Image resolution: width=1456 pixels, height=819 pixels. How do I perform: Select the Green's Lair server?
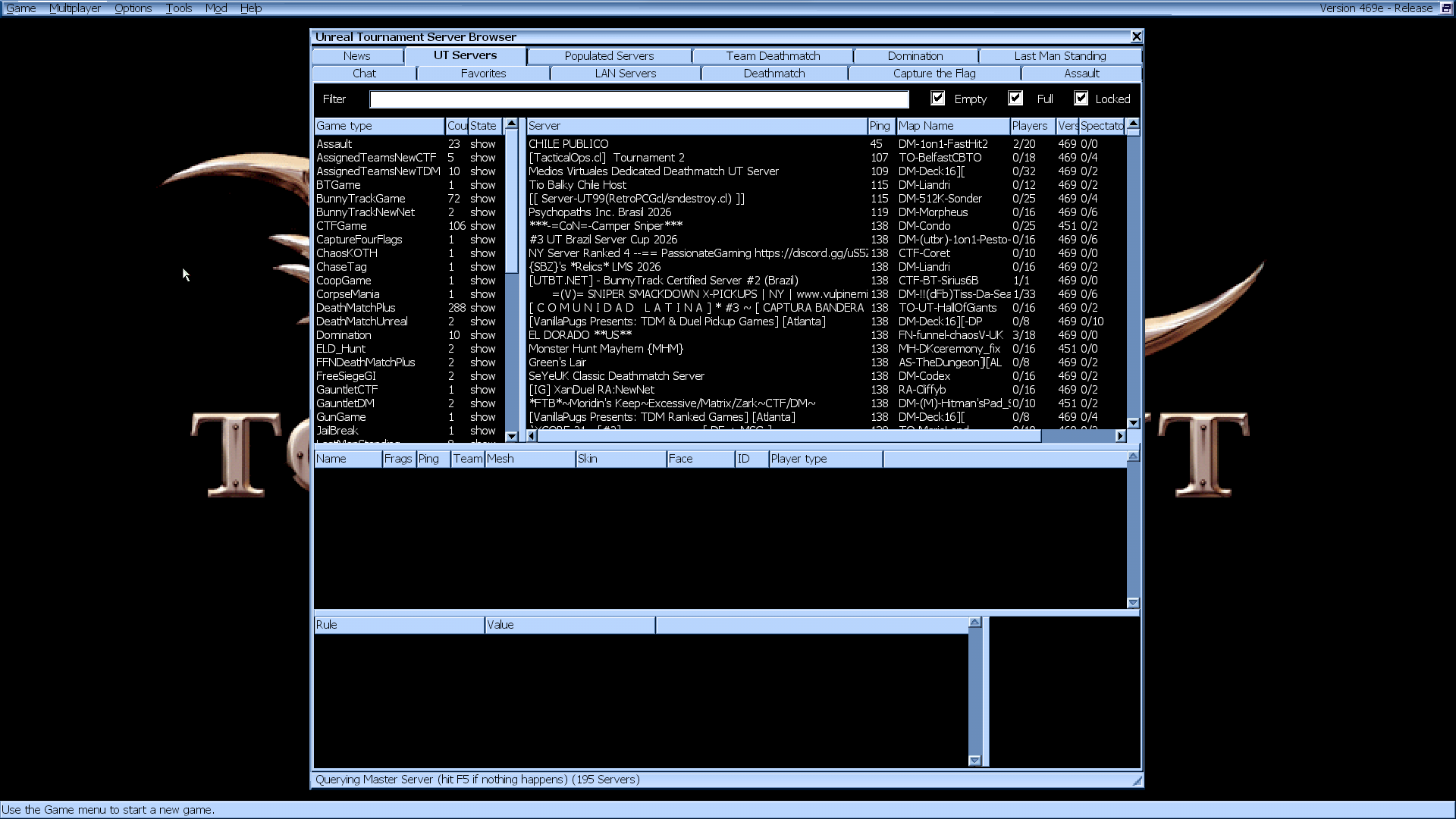827,362
